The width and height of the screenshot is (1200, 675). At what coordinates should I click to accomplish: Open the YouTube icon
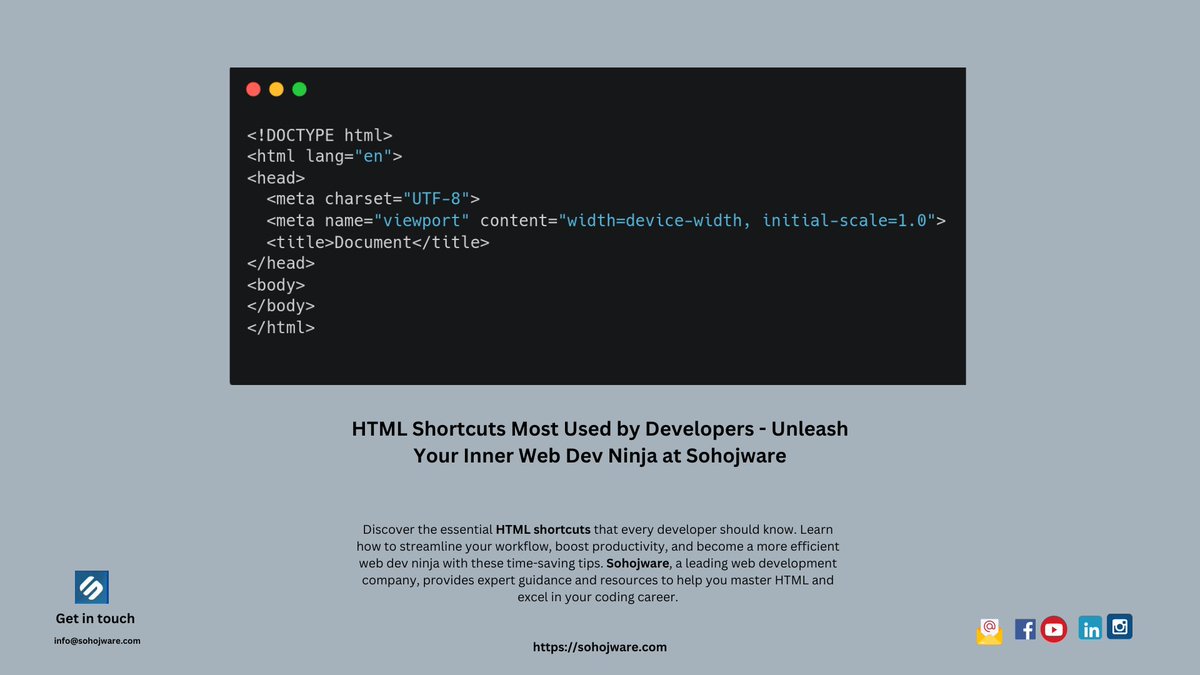coord(1054,629)
